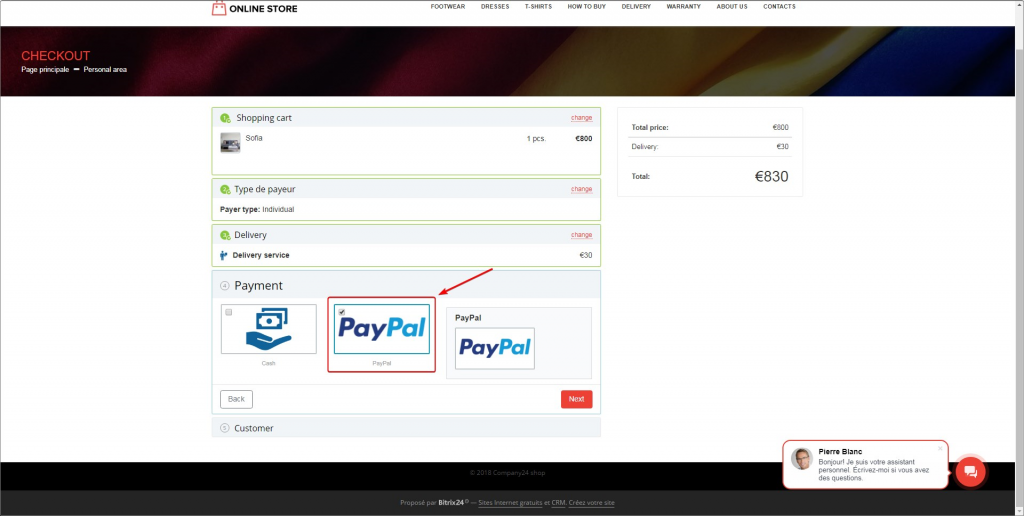Follow the Page principale breadcrumb link
1024x516 pixels.
click(45, 70)
